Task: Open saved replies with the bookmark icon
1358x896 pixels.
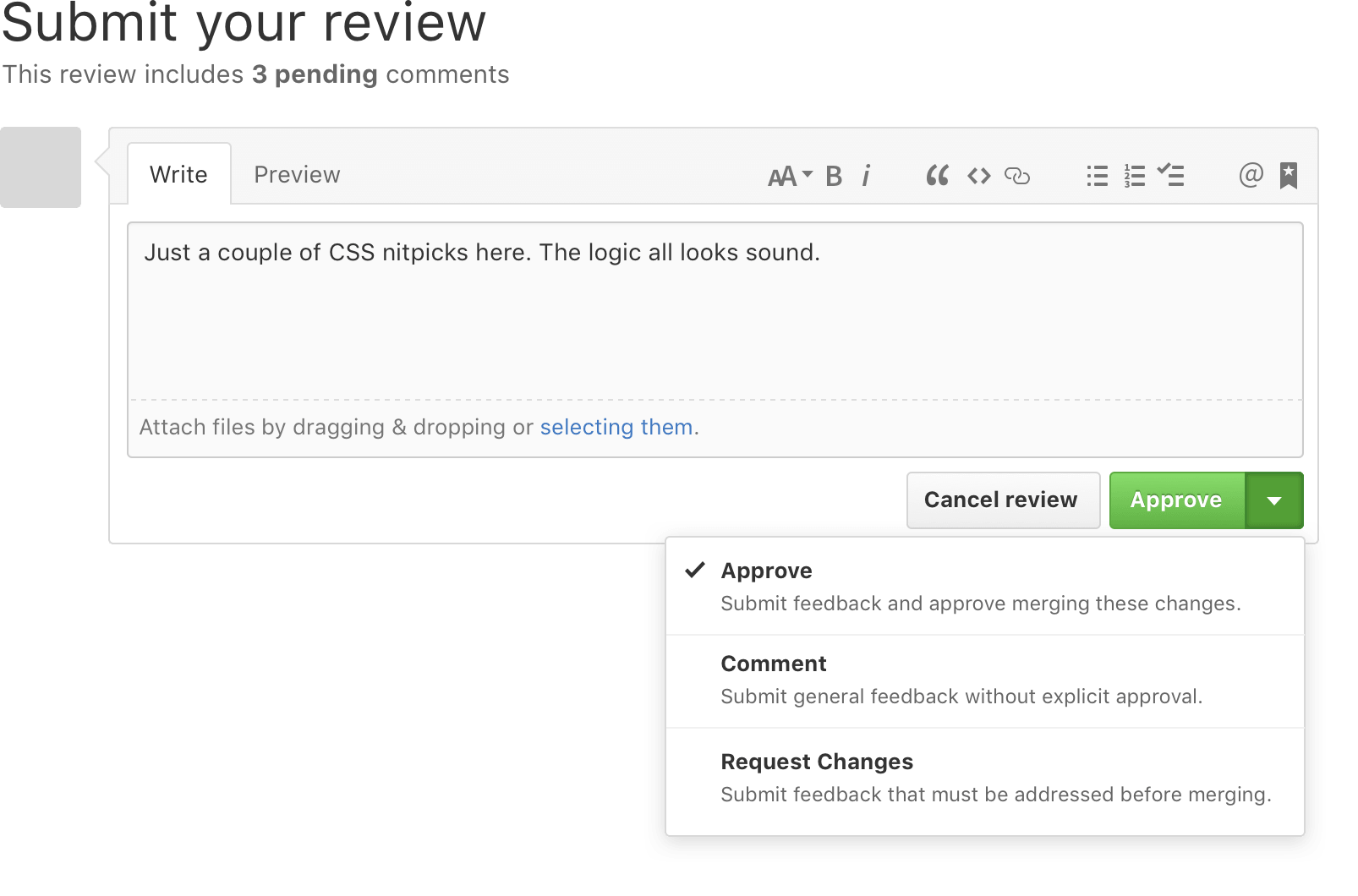Action: tap(1287, 176)
